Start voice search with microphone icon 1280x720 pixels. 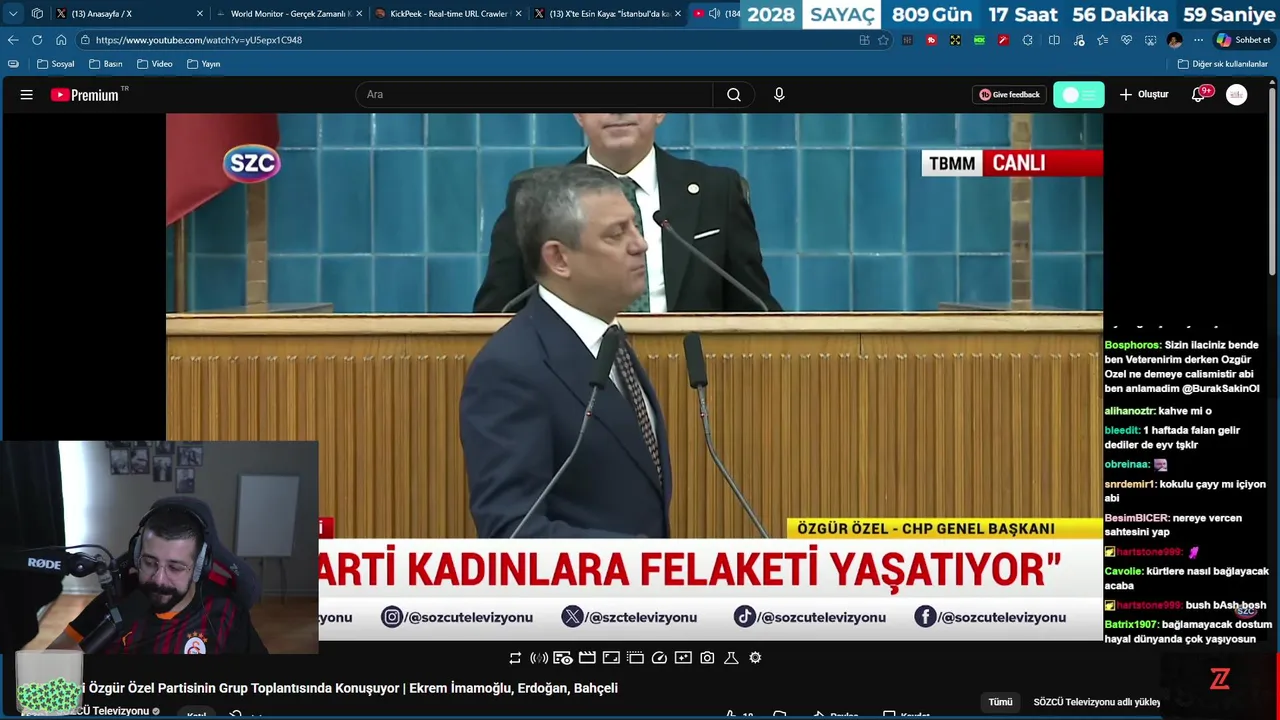coord(779,95)
